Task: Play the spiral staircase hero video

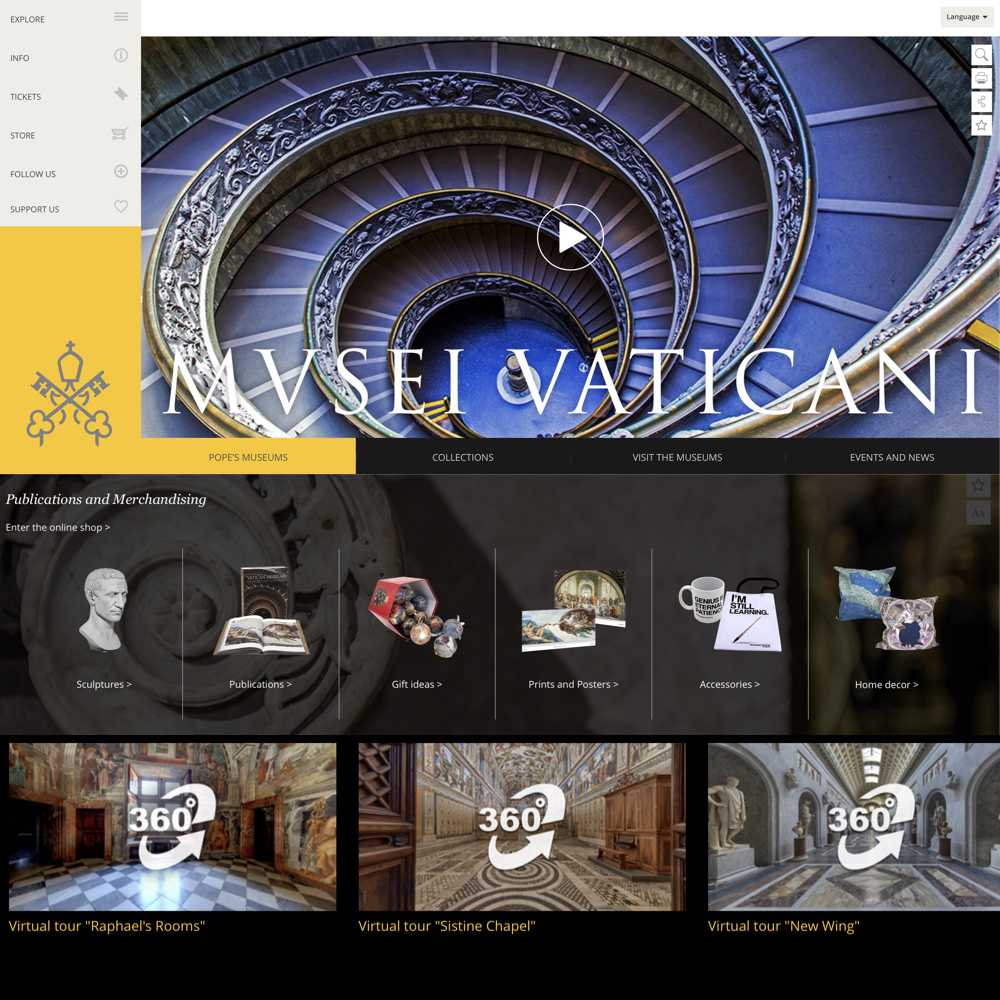Action: (570, 237)
